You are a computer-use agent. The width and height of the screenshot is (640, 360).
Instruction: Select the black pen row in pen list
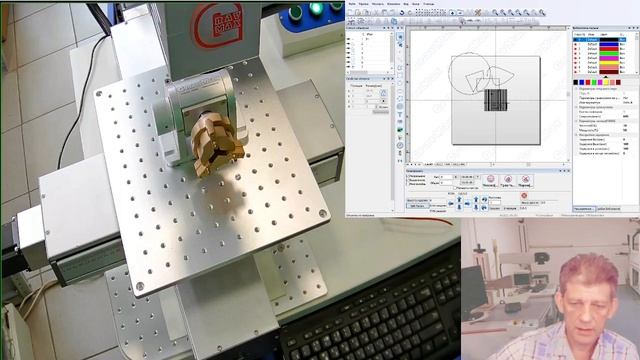point(600,40)
